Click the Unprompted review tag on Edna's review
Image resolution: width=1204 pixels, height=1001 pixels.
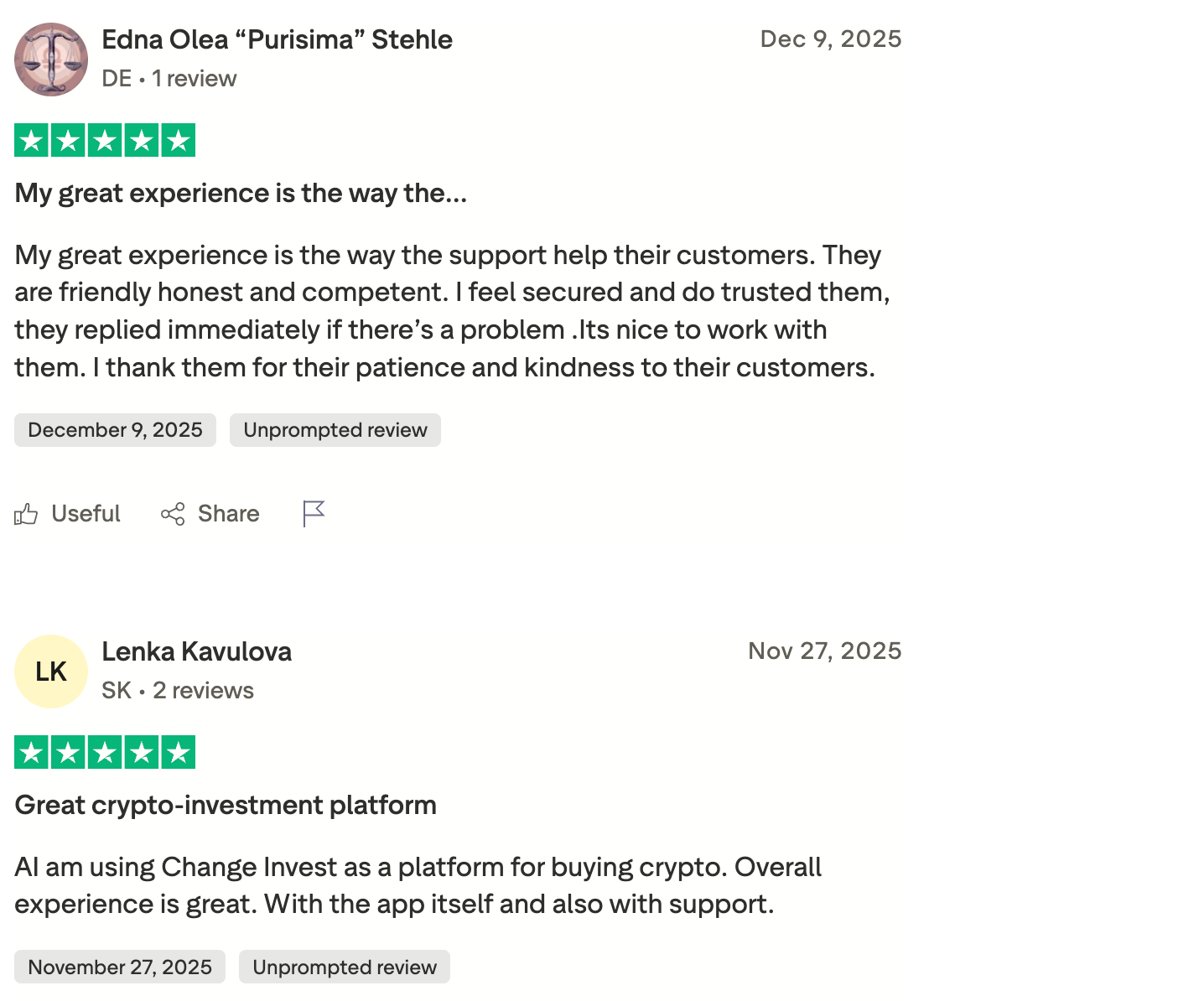pos(335,429)
